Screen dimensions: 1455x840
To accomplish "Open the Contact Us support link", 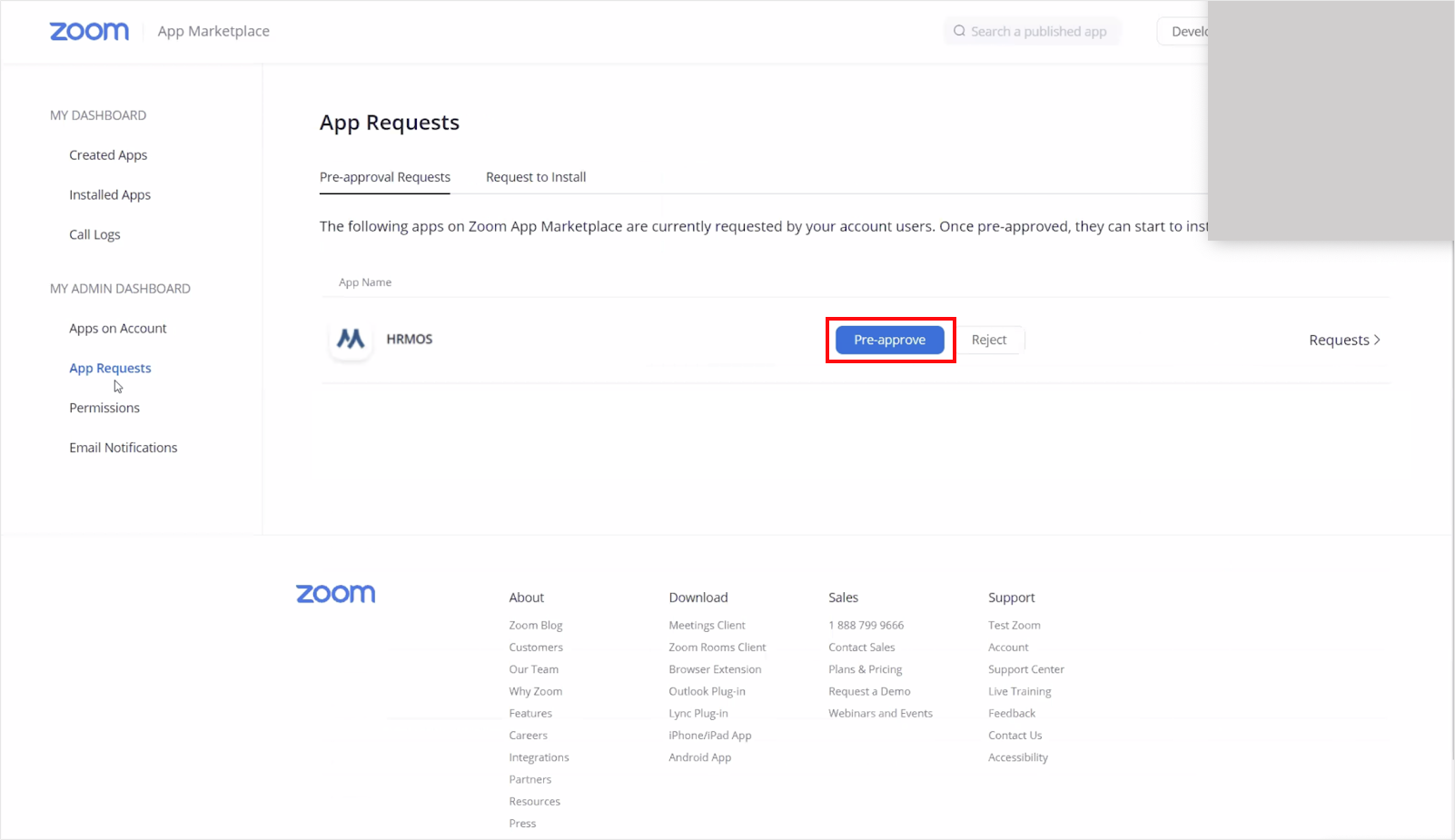I will (x=1015, y=736).
